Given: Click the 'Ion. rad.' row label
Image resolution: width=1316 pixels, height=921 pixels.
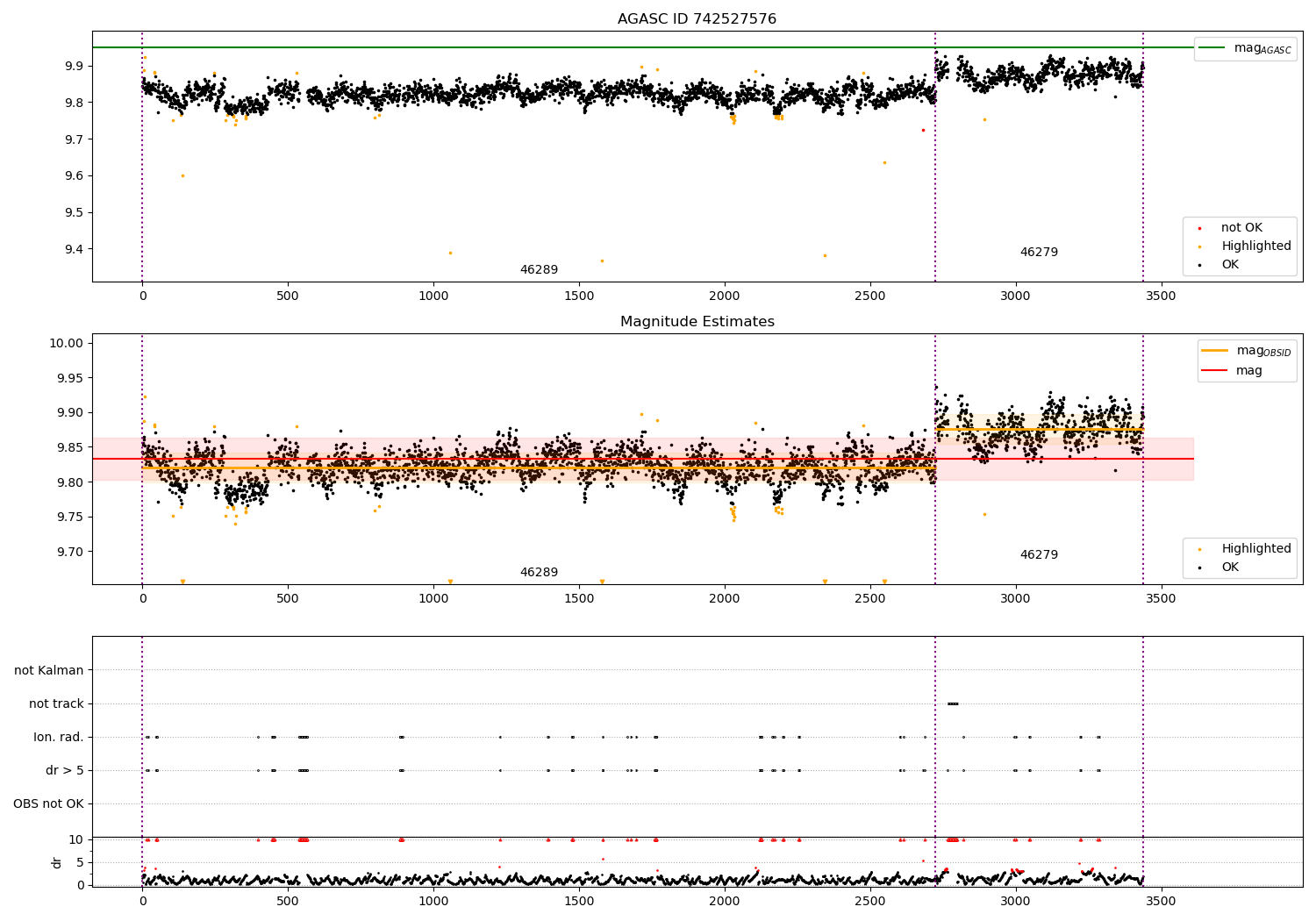Looking at the screenshot, I should [x=59, y=738].
